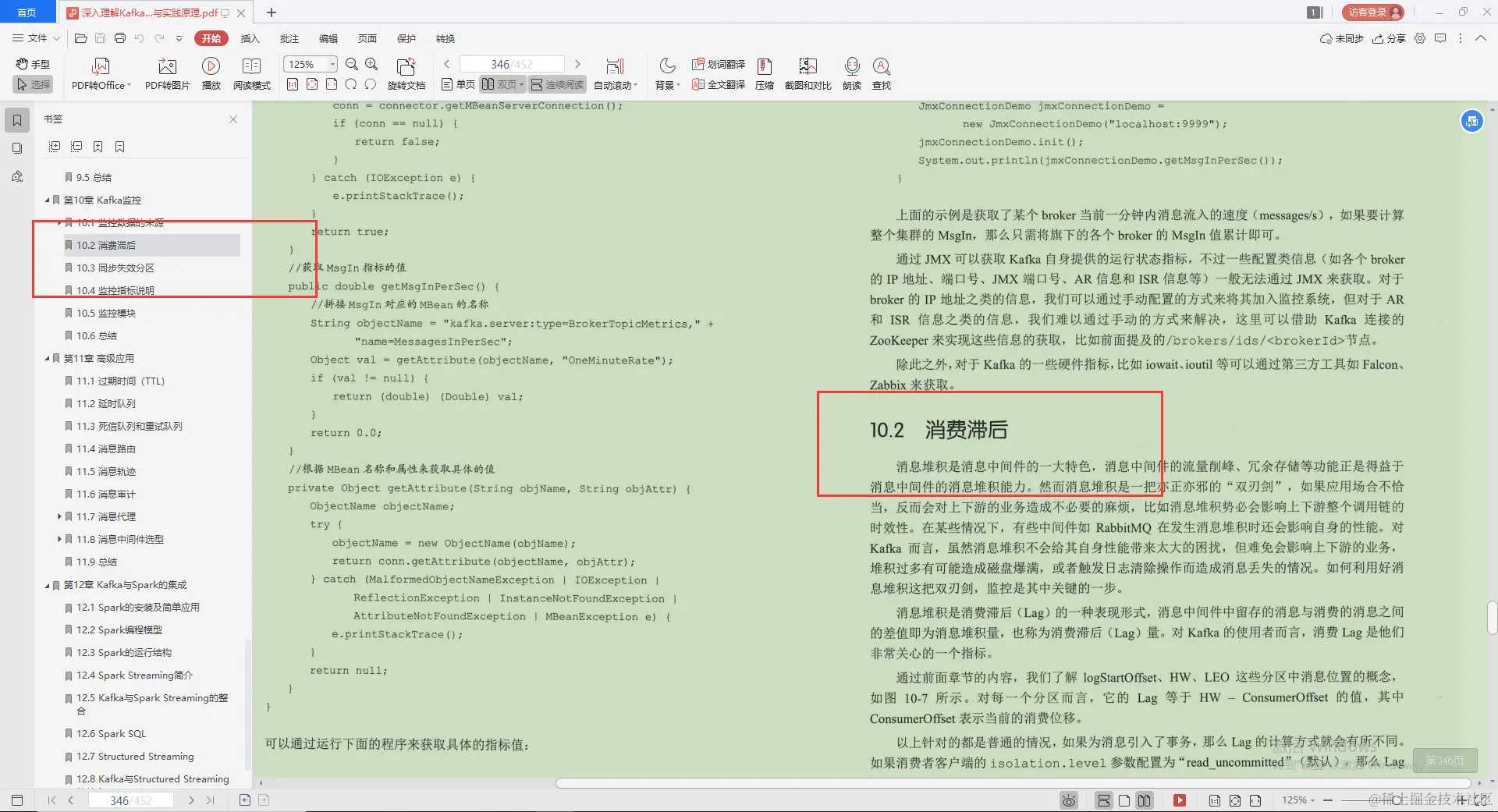Open the 批注 menu
The height and width of the screenshot is (812, 1498).
(289, 37)
